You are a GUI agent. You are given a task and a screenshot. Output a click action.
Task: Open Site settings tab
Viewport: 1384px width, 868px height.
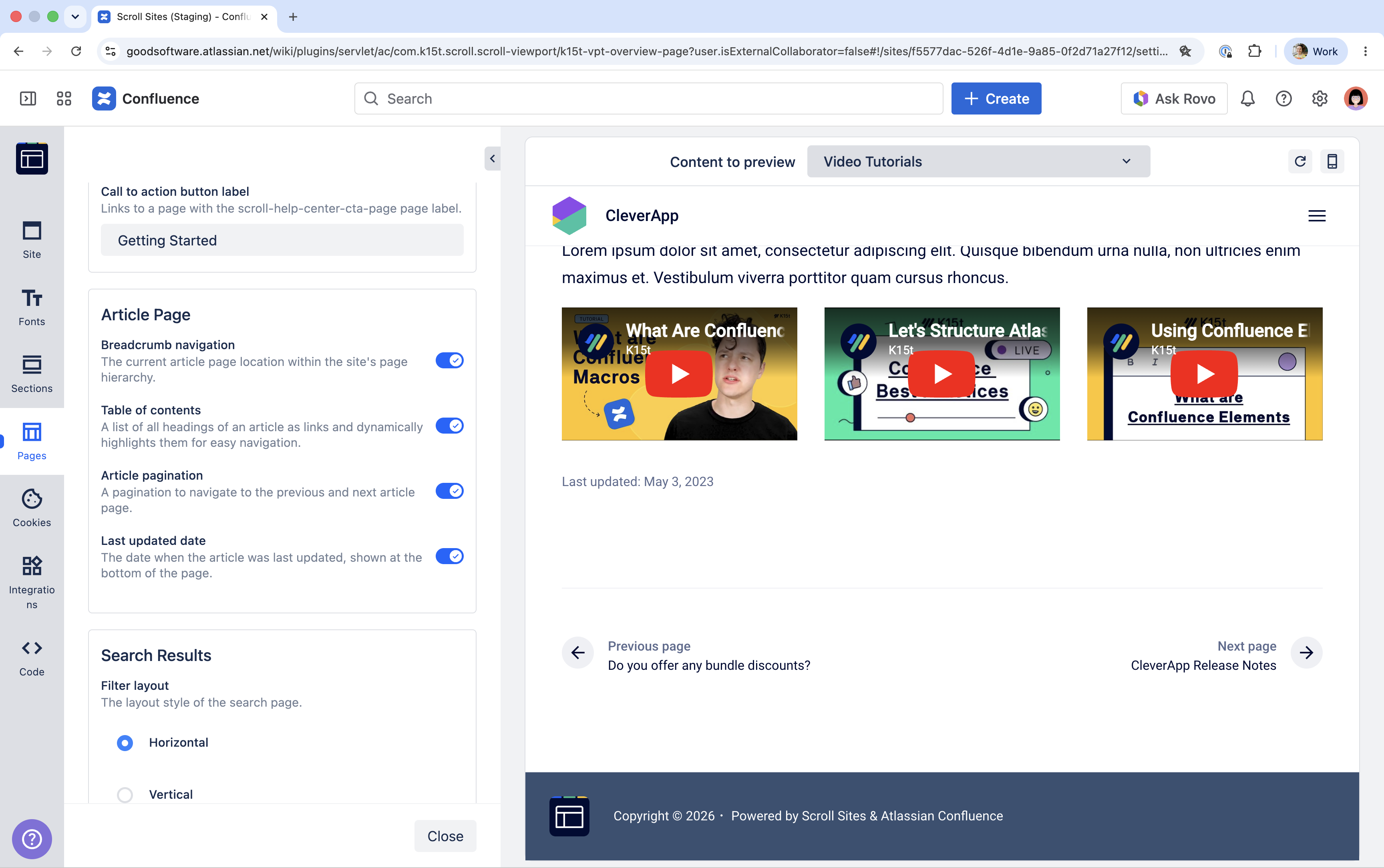pos(32,240)
